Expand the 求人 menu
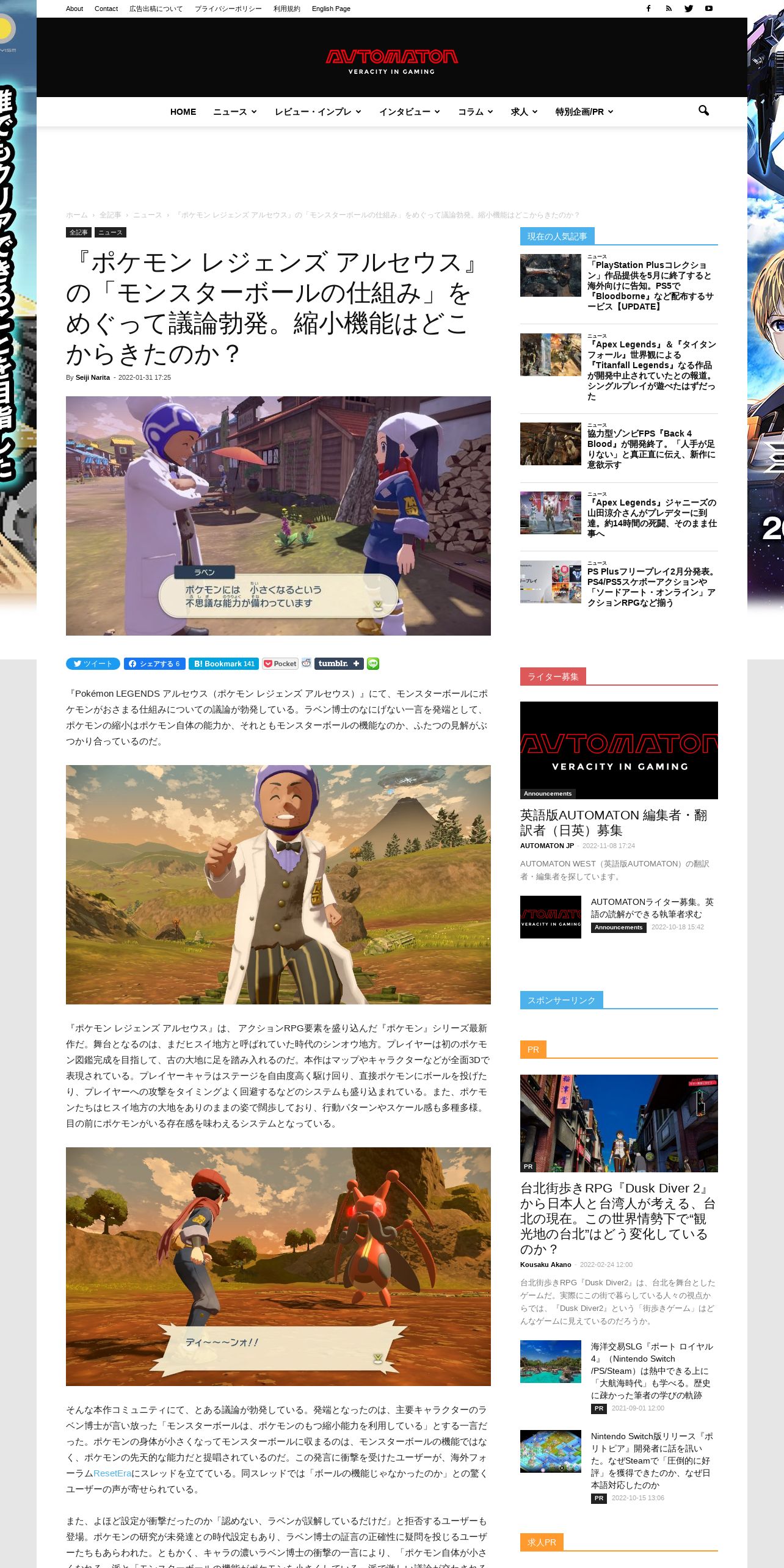Image resolution: width=784 pixels, height=1568 pixels. pos(524,112)
